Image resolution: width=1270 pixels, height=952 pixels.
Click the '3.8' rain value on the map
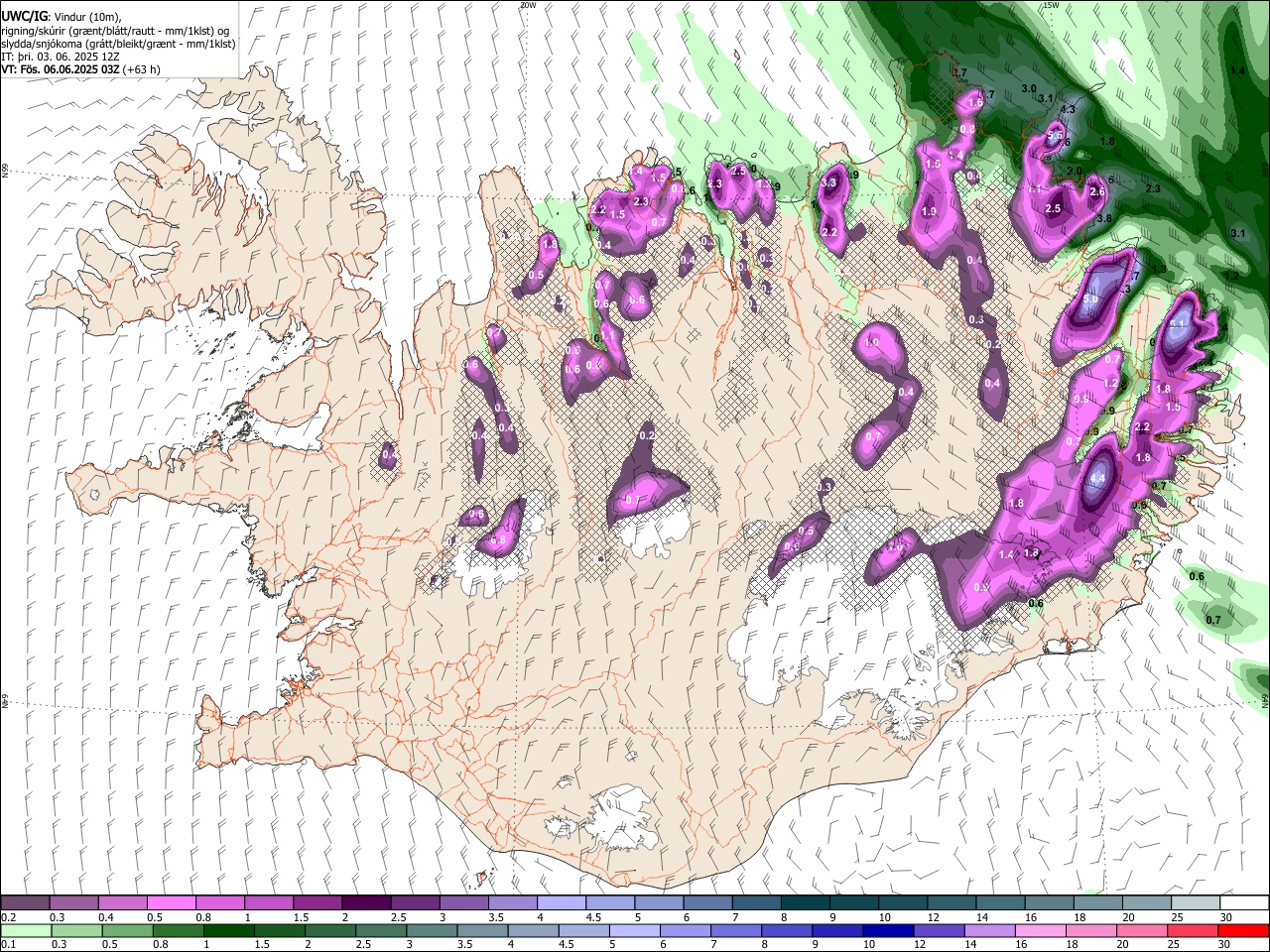(1102, 218)
